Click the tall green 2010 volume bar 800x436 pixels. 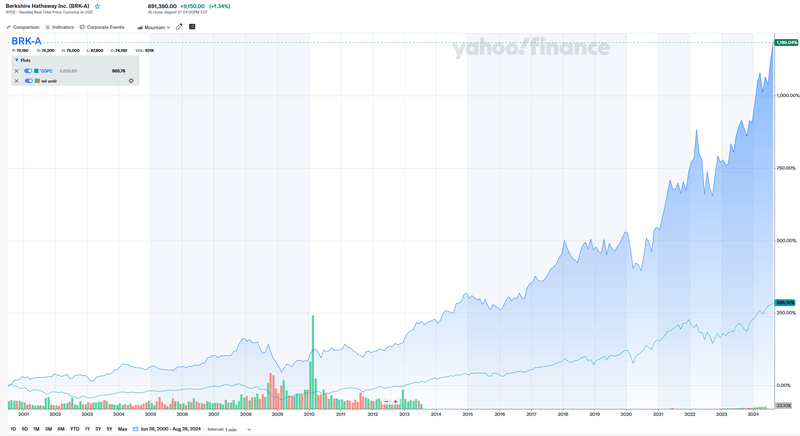click(x=313, y=360)
